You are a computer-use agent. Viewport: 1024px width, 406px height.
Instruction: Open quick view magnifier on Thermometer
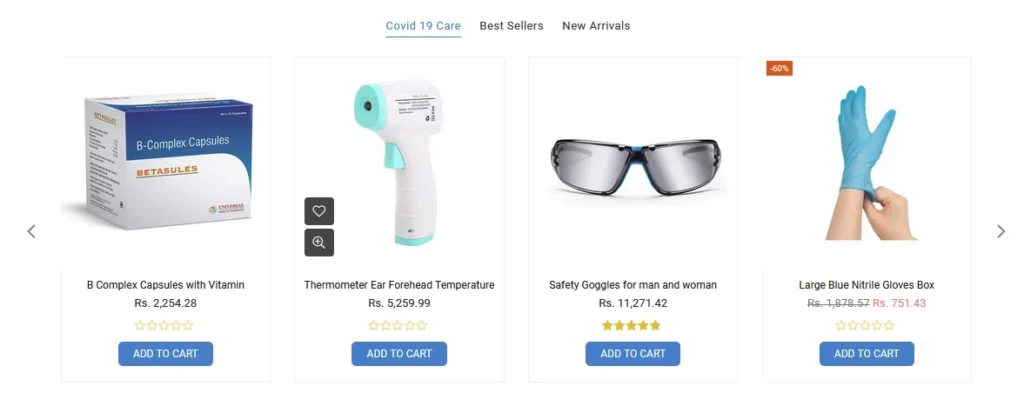(x=319, y=243)
